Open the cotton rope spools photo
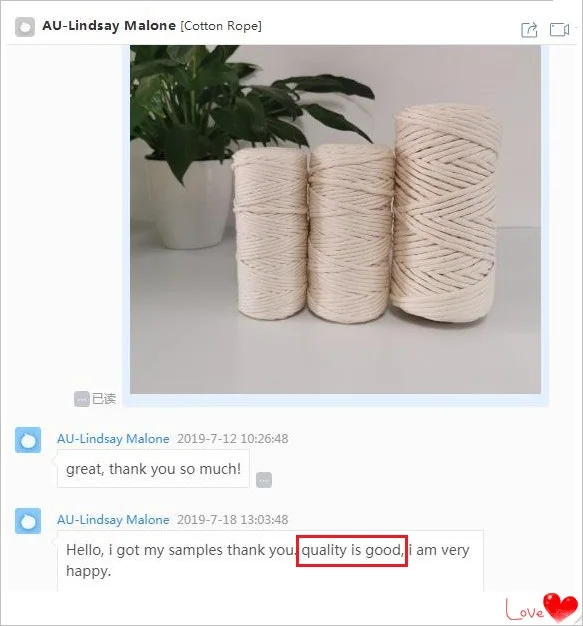The height and width of the screenshot is (626, 583). pos(335,219)
